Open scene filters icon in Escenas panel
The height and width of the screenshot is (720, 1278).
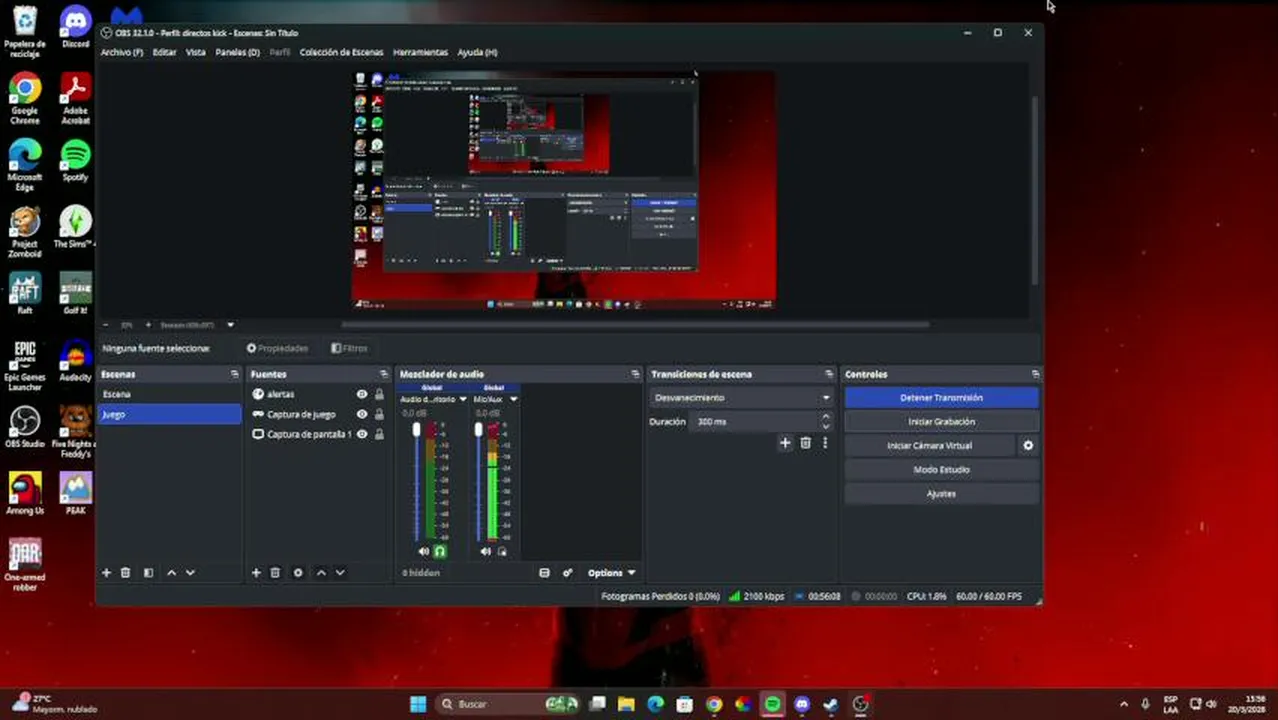[148, 573]
